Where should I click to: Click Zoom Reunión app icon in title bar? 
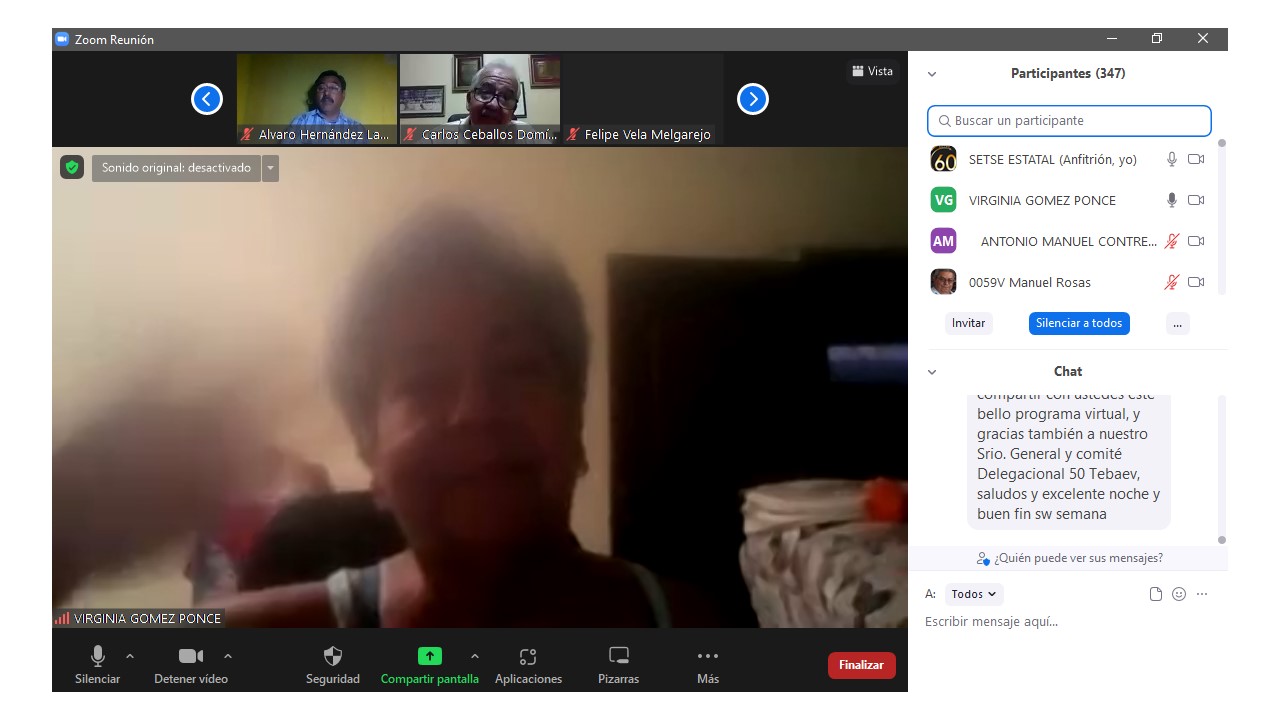(62, 39)
